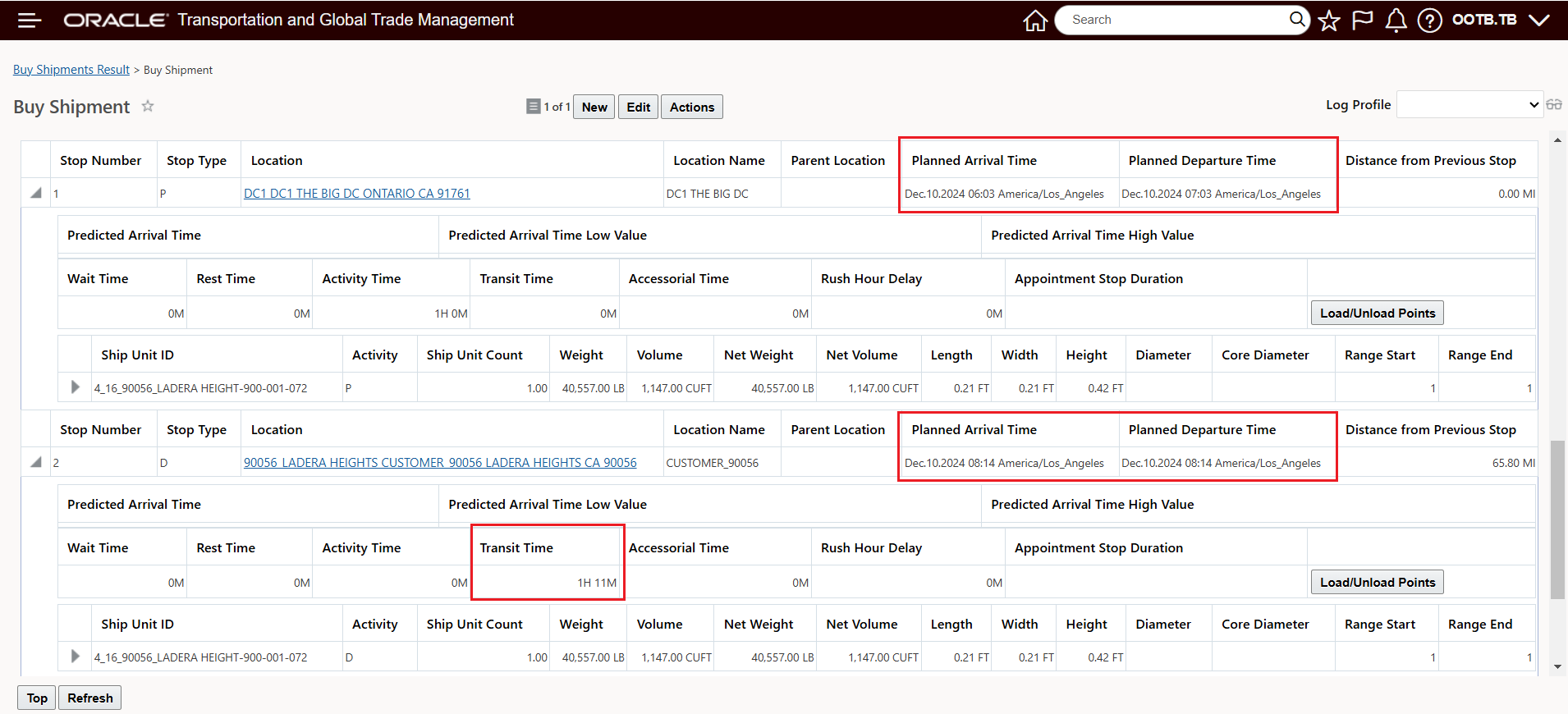
Task: Open the hamburger navigation menu
Action: point(30,21)
